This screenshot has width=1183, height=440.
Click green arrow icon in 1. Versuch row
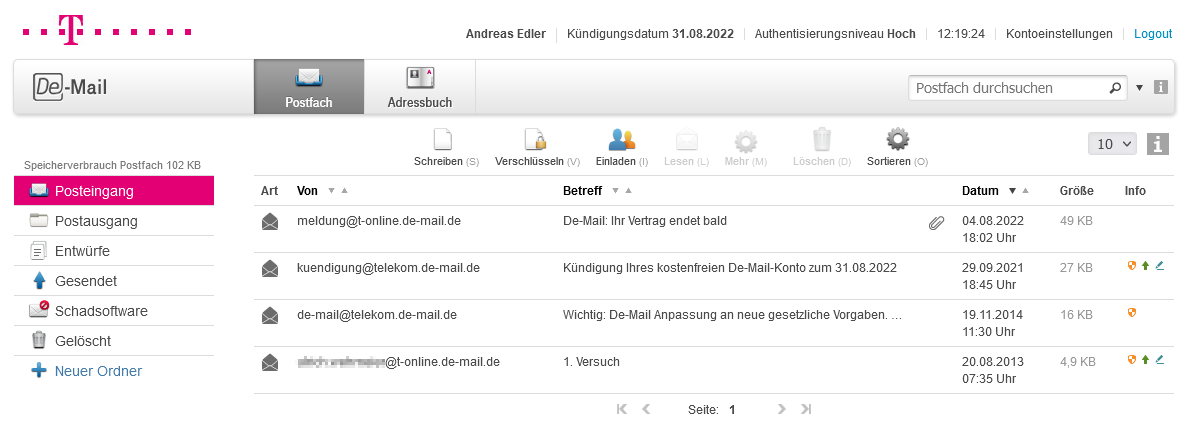click(x=1145, y=359)
